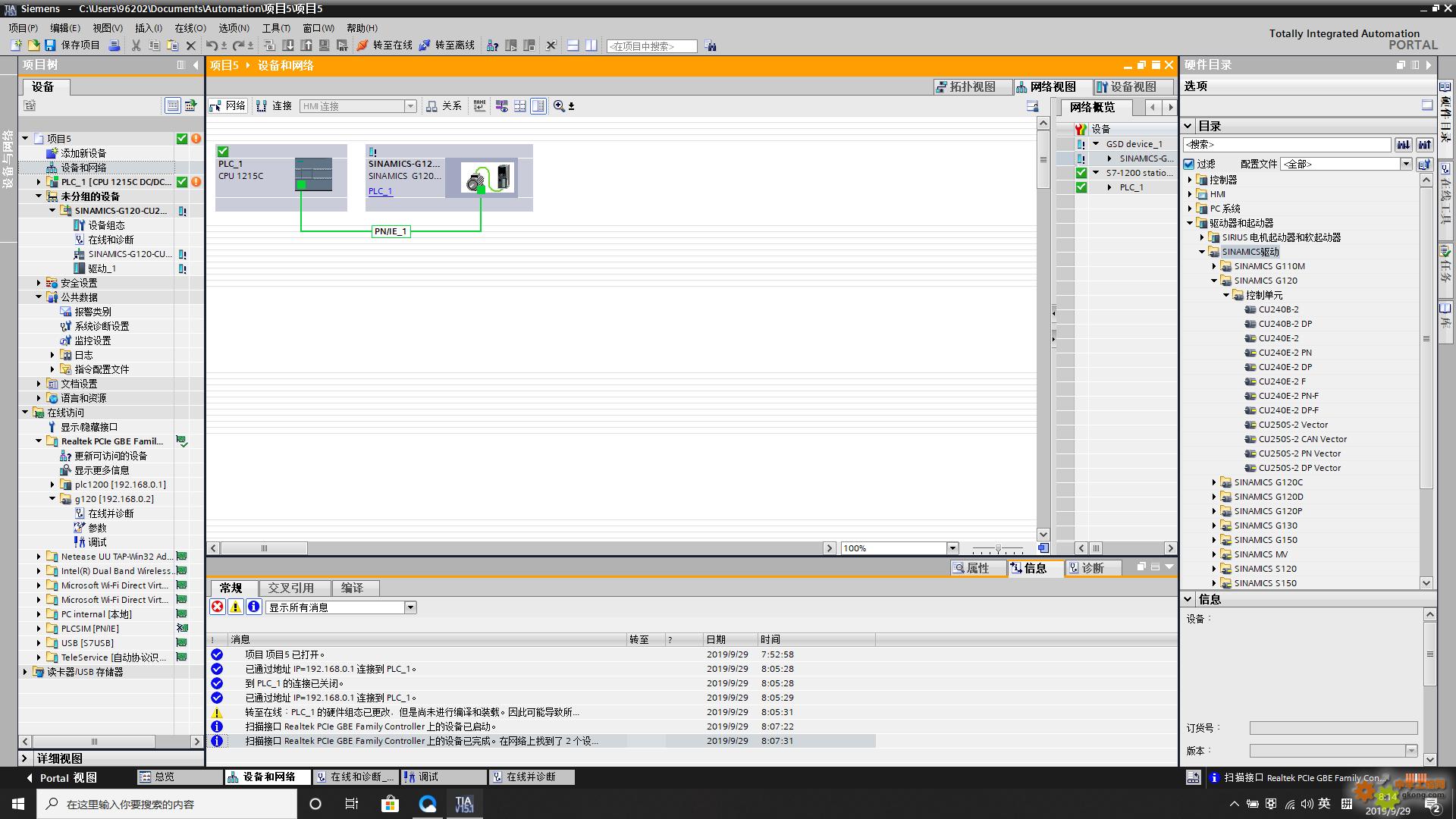The image size is (1456, 819).
Task: Collapse the 未分组的设备 tree node
Action: (x=39, y=196)
